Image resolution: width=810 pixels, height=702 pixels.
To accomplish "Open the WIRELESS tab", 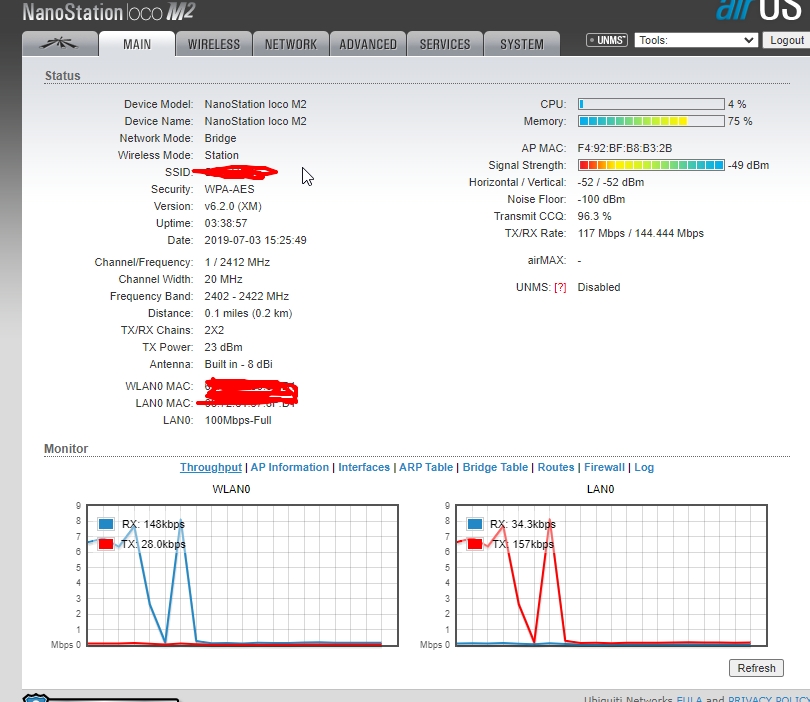I will 214,44.
